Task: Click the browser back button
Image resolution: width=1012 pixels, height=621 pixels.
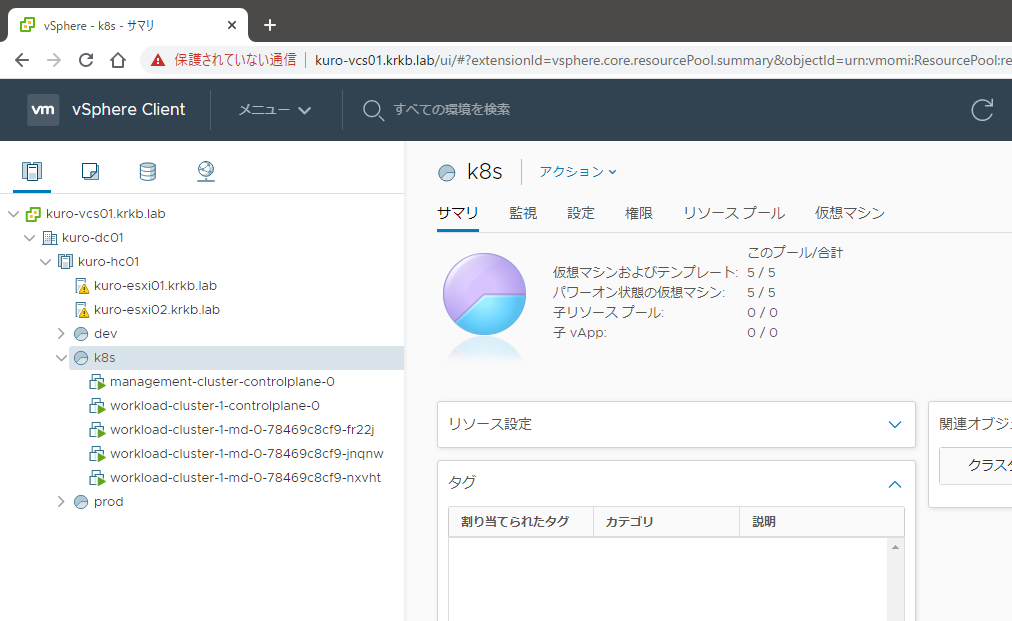Action: click(x=22, y=60)
